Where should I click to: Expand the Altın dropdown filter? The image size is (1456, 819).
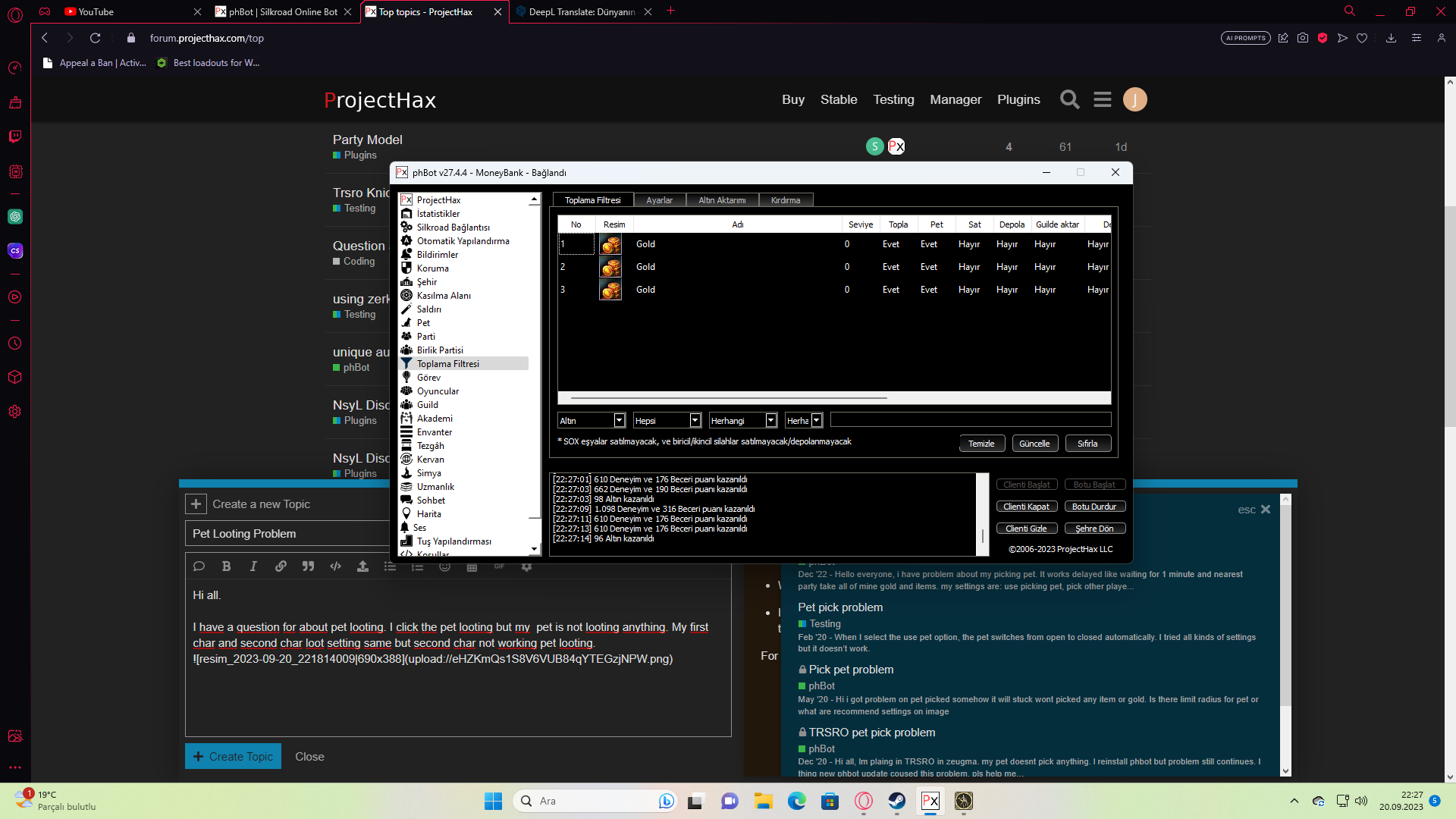pos(619,420)
